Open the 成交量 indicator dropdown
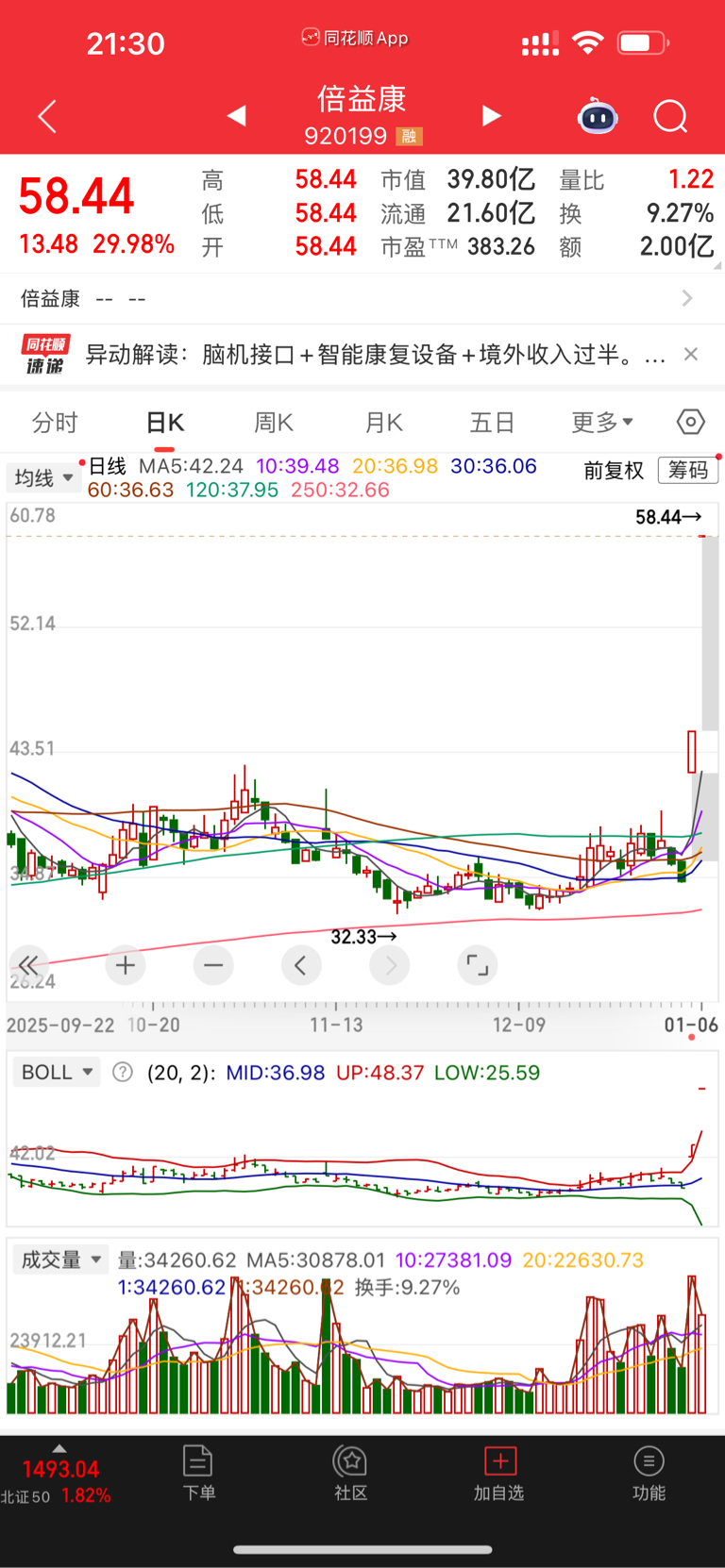This screenshot has height=1568, width=725. (x=60, y=1259)
